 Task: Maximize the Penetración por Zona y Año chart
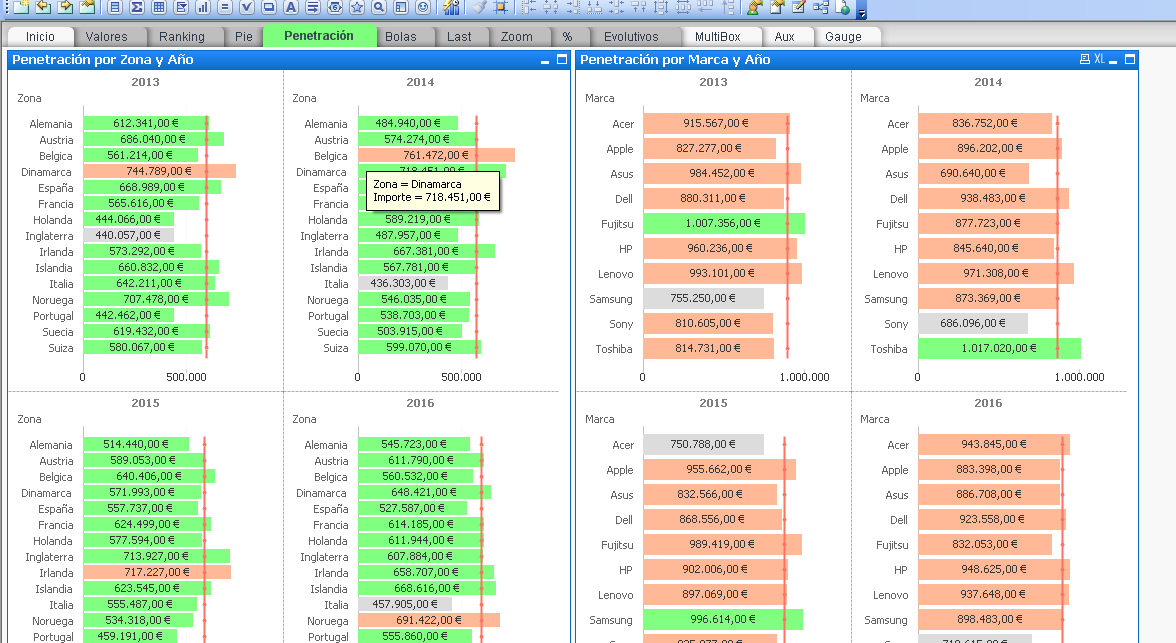pyautogui.click(x=562, y=59)
